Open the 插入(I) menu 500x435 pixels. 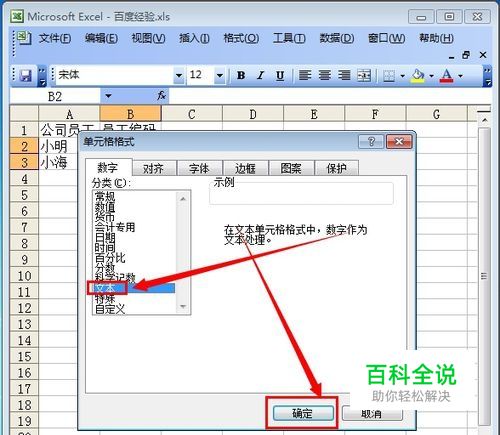pos(194,38)
